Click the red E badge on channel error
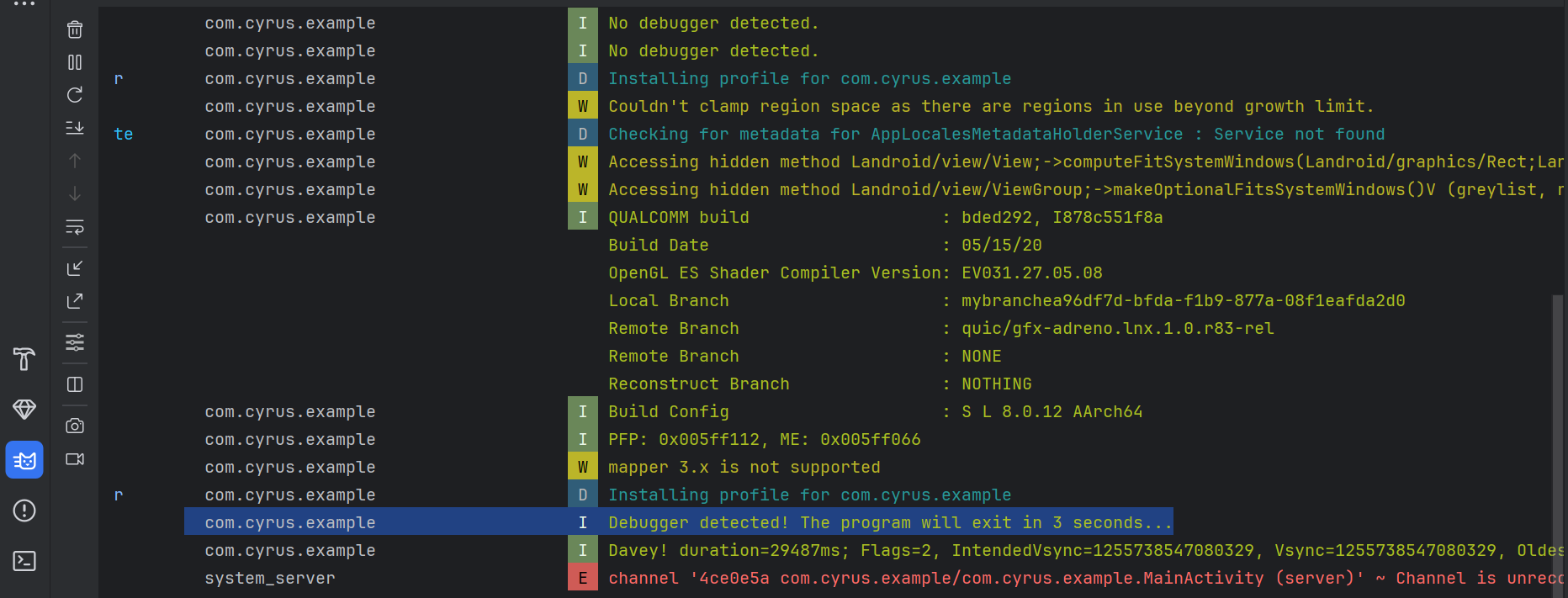The height and width of the screenshot is (598, 1568). pos(583,578)
